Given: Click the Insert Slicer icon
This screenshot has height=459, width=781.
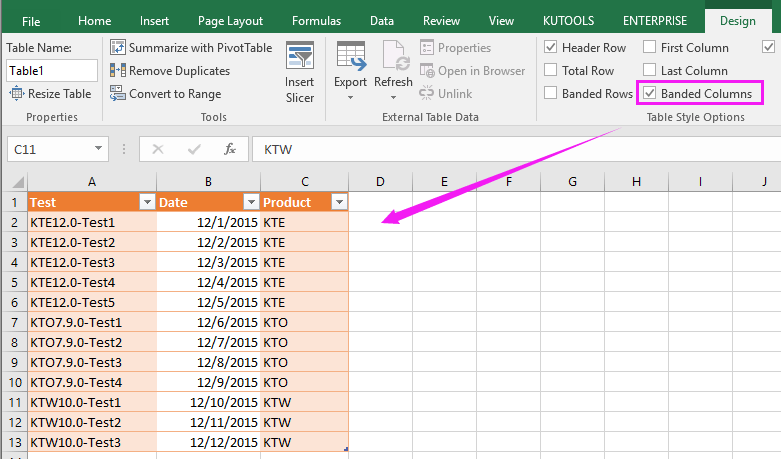Looking at the screenshot, I should 299,56.
